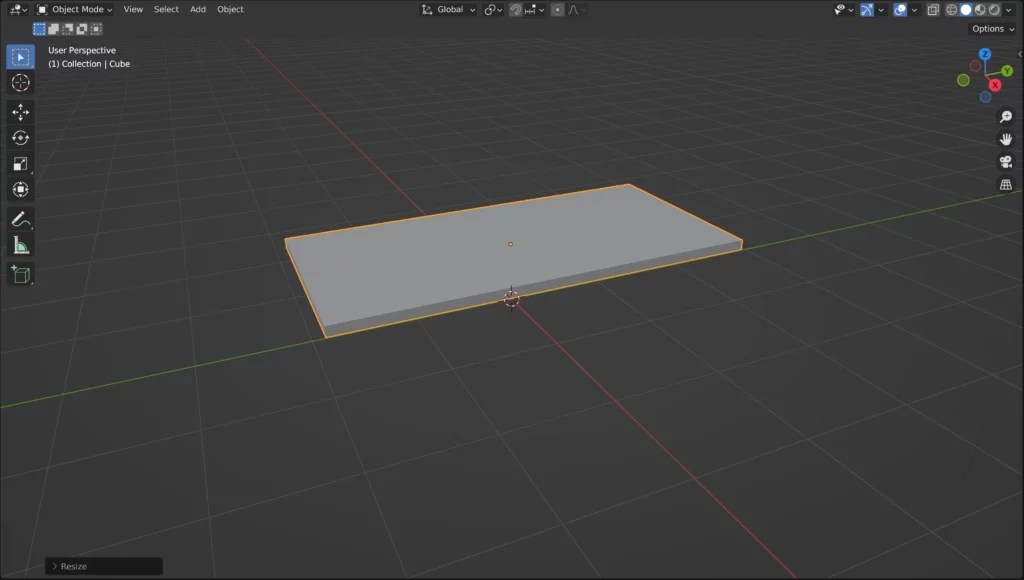Enable X-Ray viewport toggle

(934, 9)
